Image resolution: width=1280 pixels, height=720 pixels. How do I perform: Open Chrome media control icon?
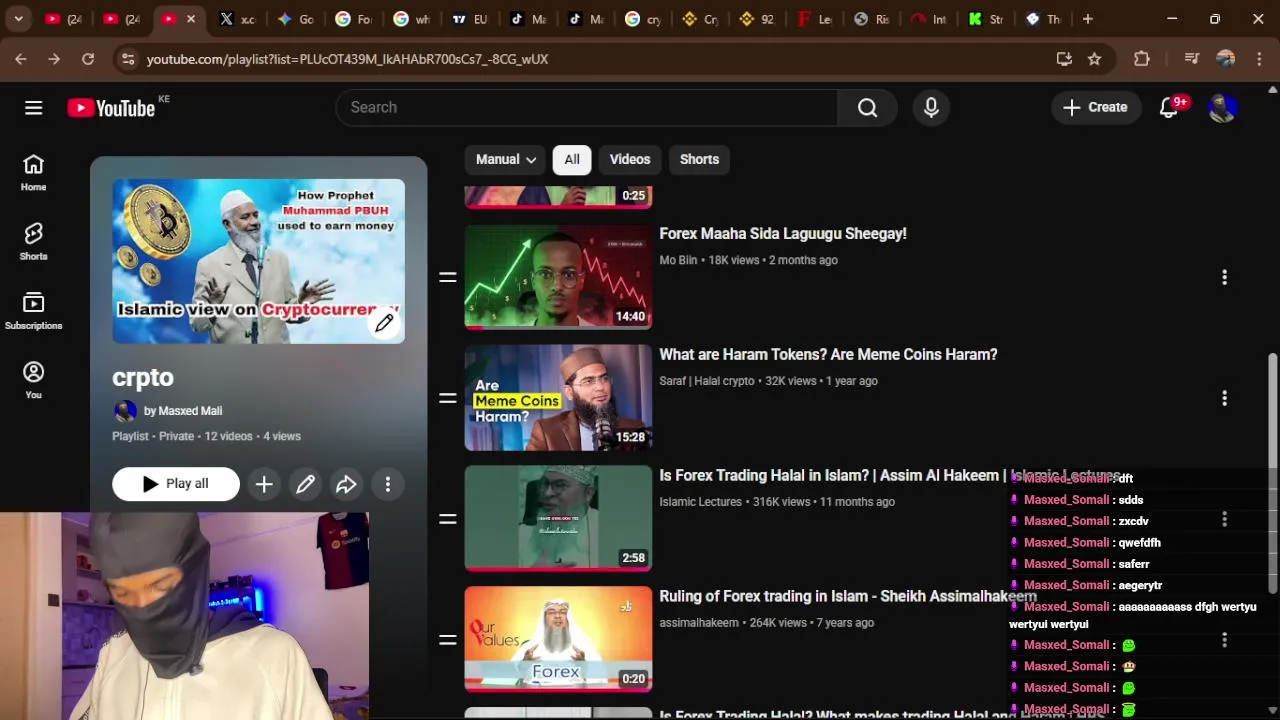tap(1191, 59)
